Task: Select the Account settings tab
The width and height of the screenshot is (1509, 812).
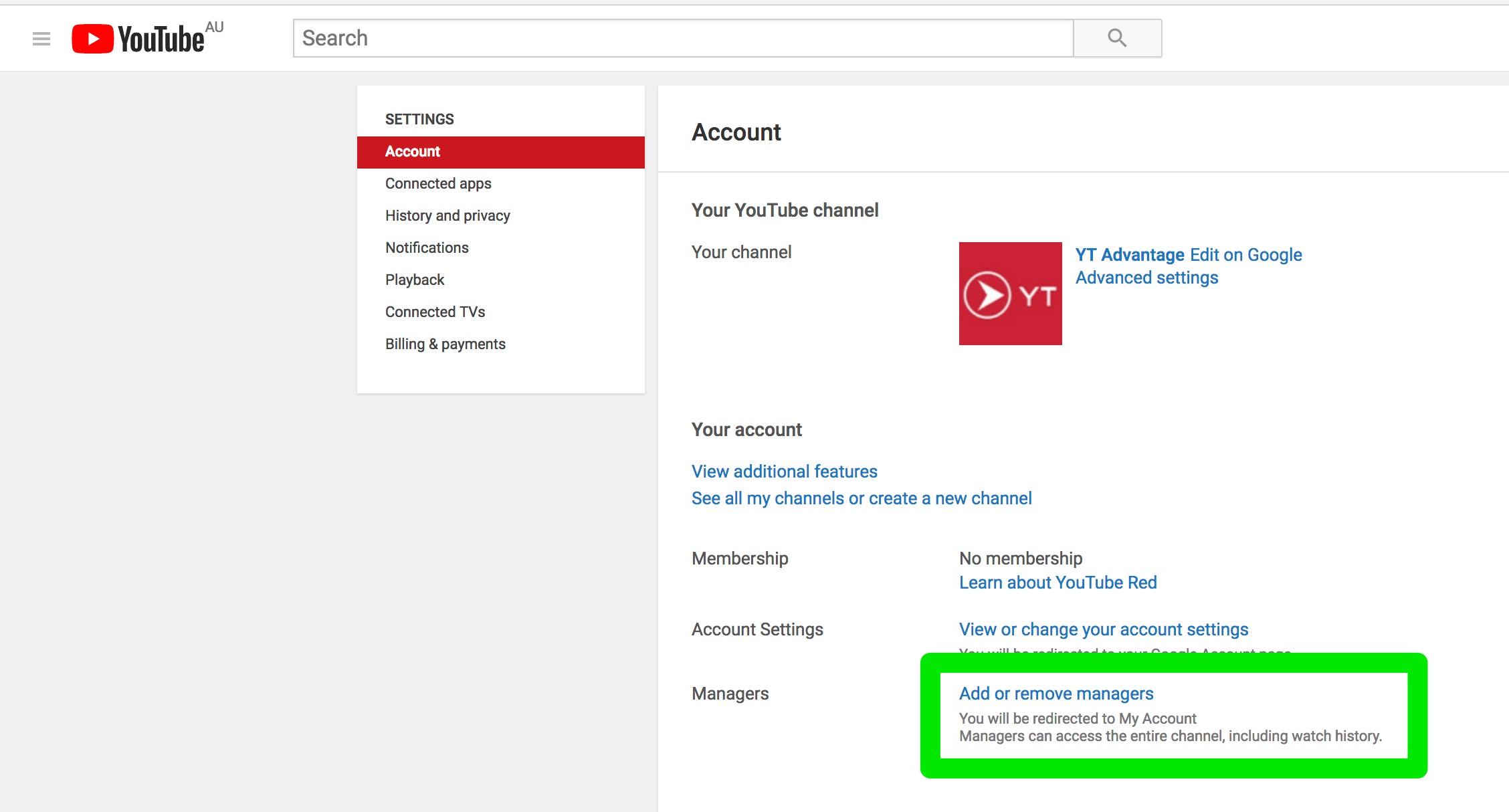Action: [x=500, y=152]
